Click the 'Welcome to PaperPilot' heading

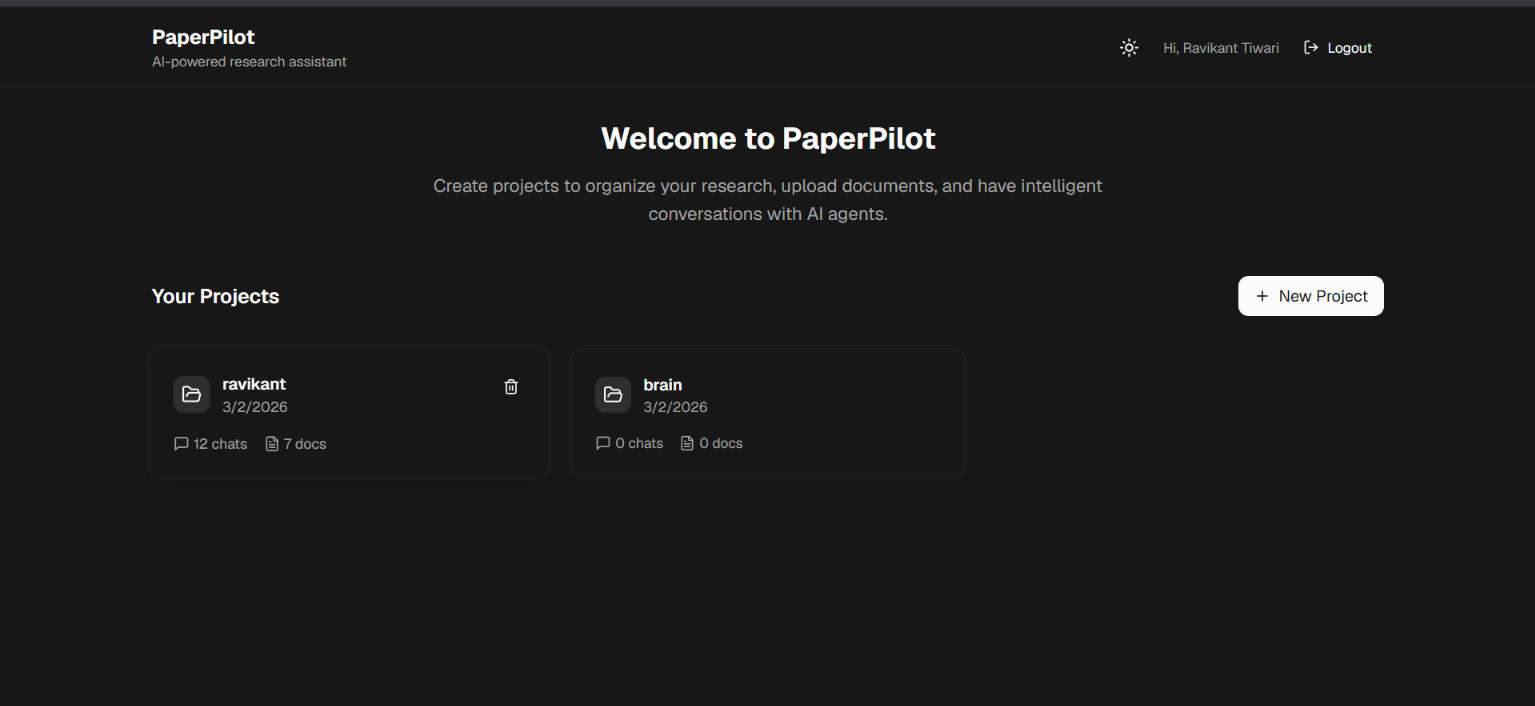click(x=768, y=138)
